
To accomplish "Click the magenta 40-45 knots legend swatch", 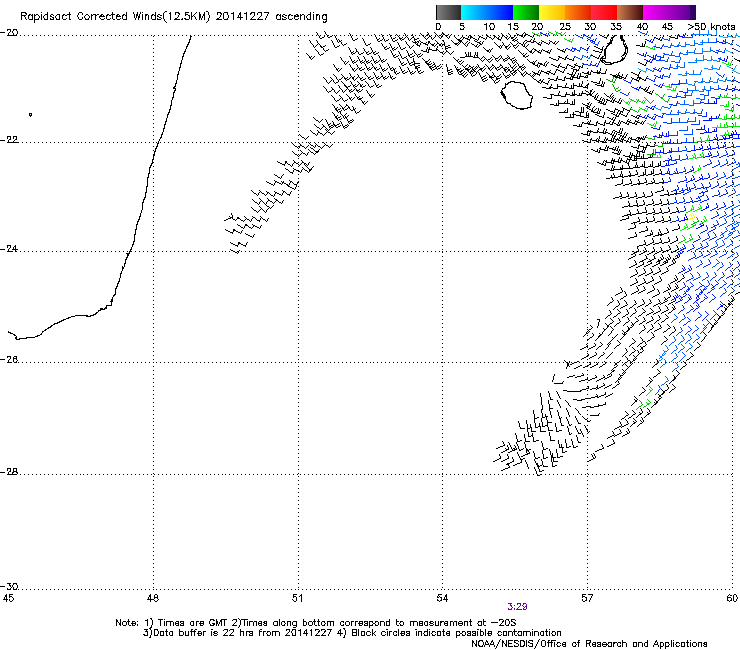I will pyautogui.click(x=656, y=12).
